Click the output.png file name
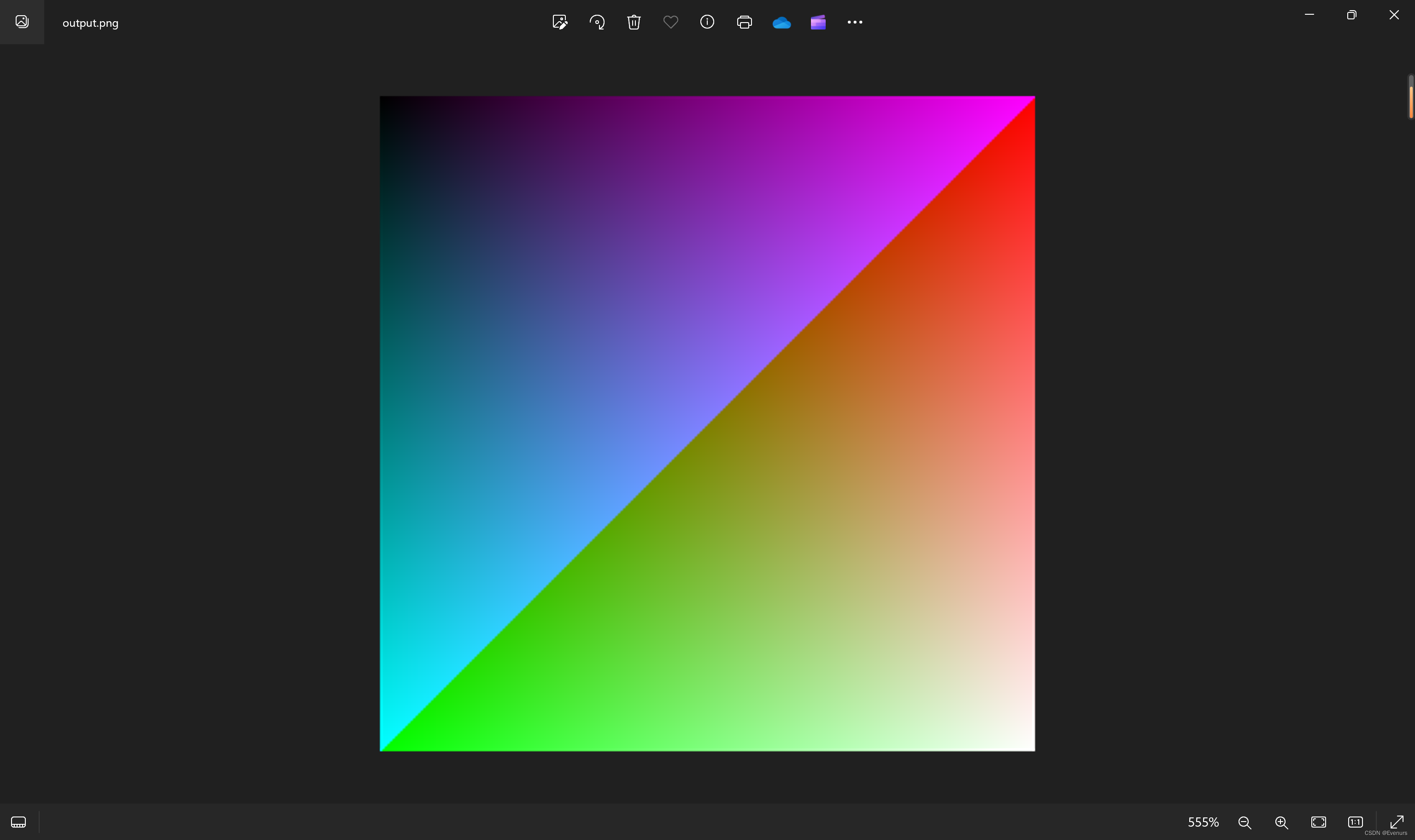The image size is (1415, 840). pos(91,23)
